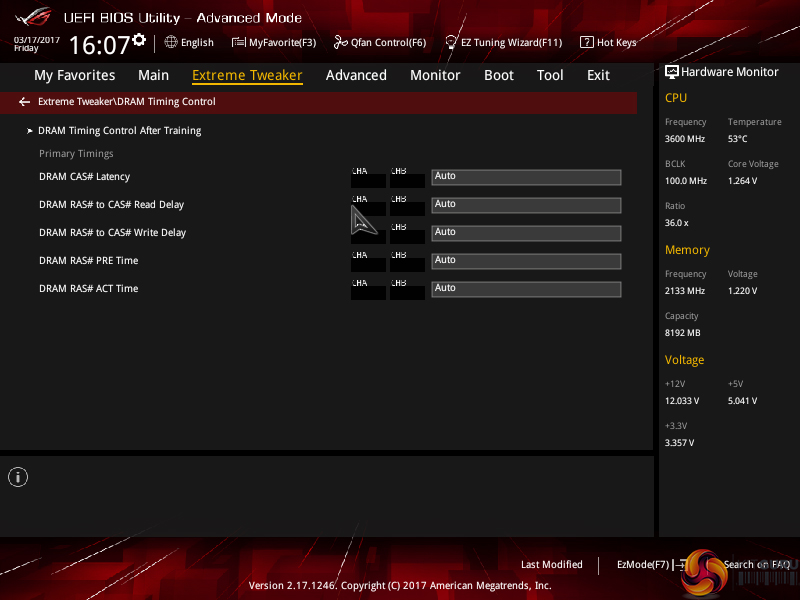Click the Memory frequency 2133 MHz value
Image resolution: width=800 pixels, height=600 pixels.
(x=685, y=291)
